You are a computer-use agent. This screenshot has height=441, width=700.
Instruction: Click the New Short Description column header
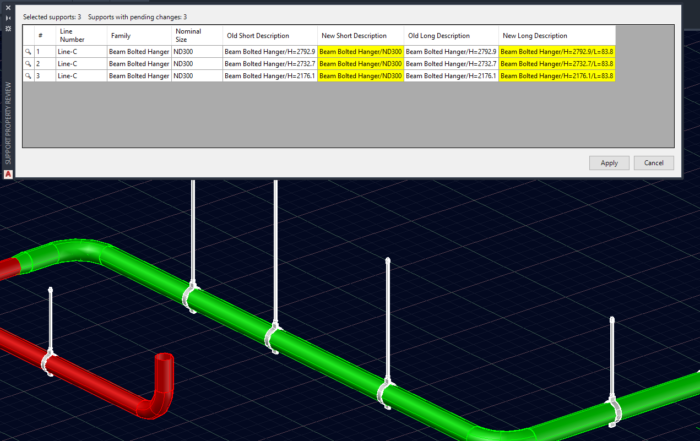pyautogui.click(x=361, y=36)
